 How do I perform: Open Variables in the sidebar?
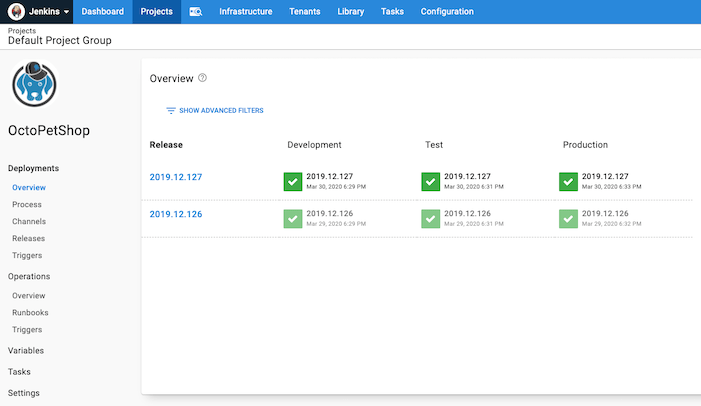(x=26, y=351)
